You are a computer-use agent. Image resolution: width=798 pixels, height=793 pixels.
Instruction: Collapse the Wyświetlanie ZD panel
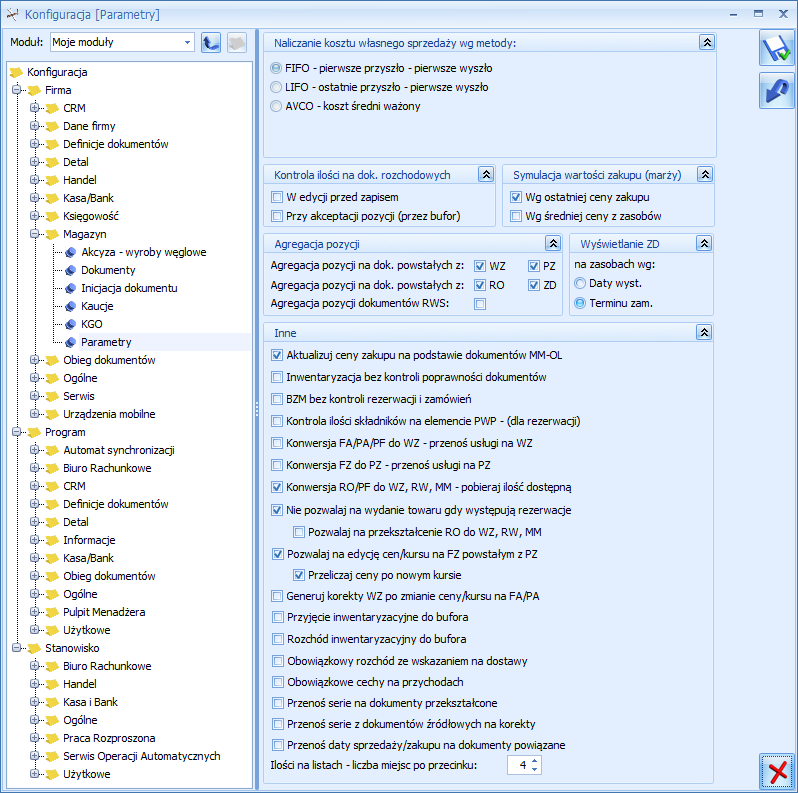(x=704, y=243)
